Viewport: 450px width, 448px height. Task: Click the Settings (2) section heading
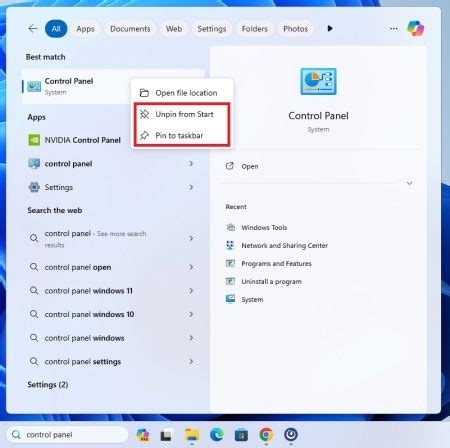coord(48,385)
